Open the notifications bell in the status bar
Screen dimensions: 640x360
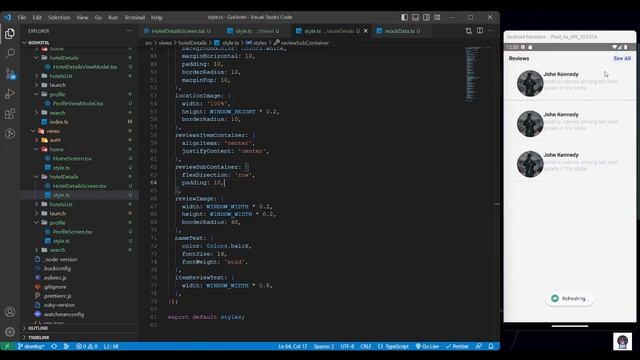491,346
